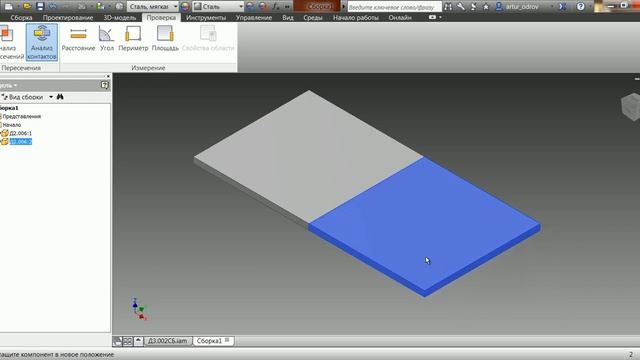Image resolution: width=640 pixels, height=360 pixels.
Task: Select the Периметр measure tool
Action: pyautogui.click(x=133, y=39)
